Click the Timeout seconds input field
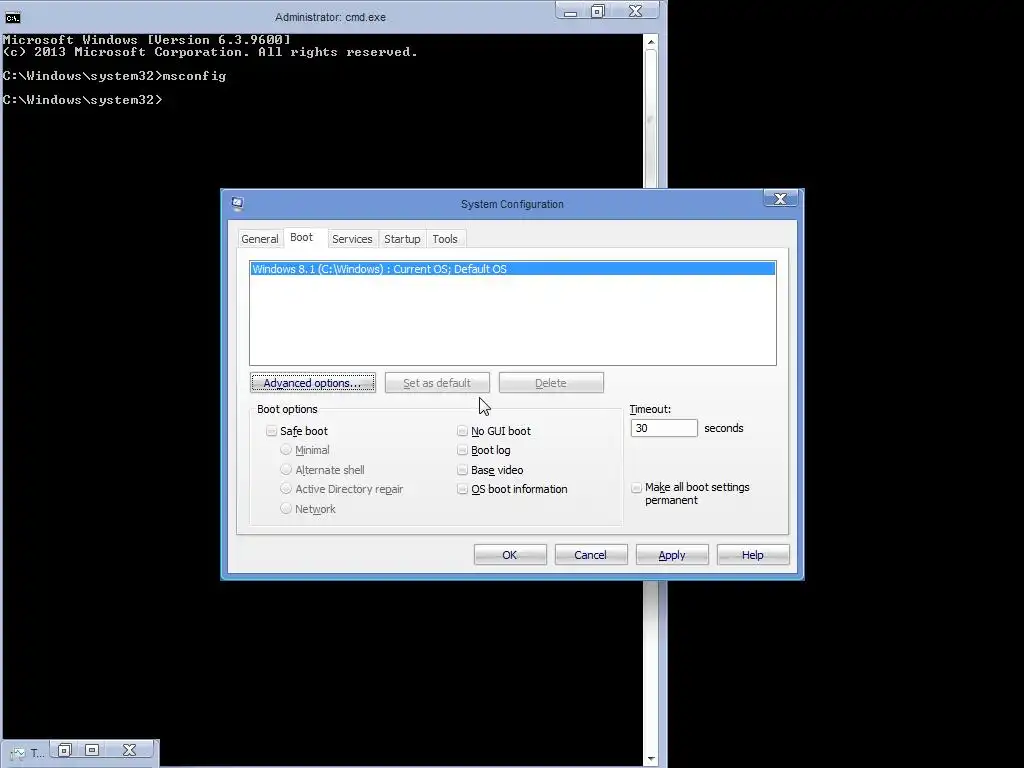1024x768 pixels. tap(664, 428)
